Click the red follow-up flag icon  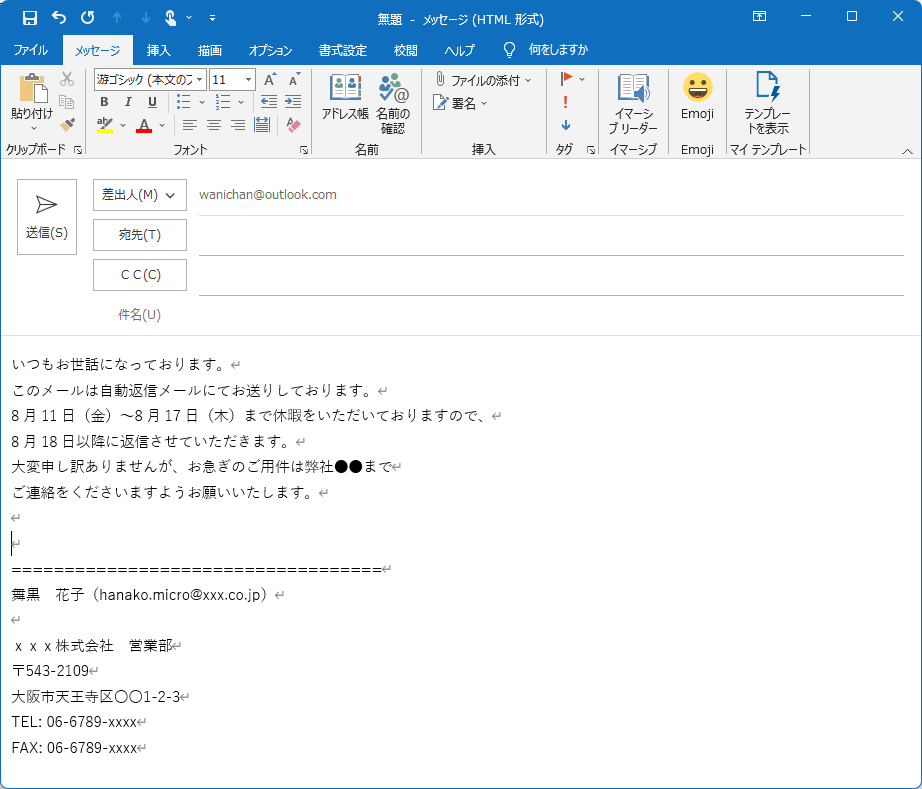566,79
